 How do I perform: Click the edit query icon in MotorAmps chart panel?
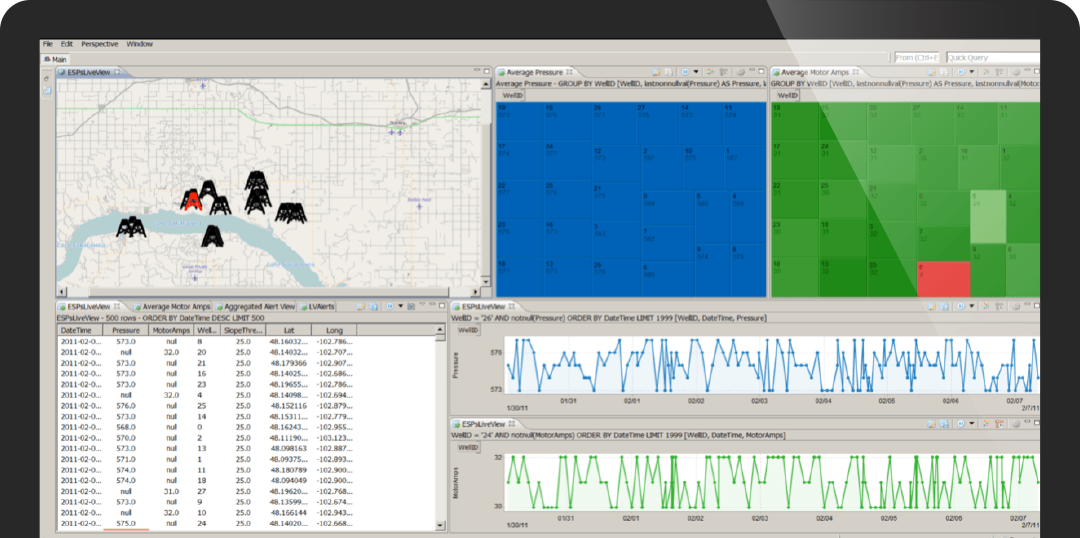(x=932, y=424)
